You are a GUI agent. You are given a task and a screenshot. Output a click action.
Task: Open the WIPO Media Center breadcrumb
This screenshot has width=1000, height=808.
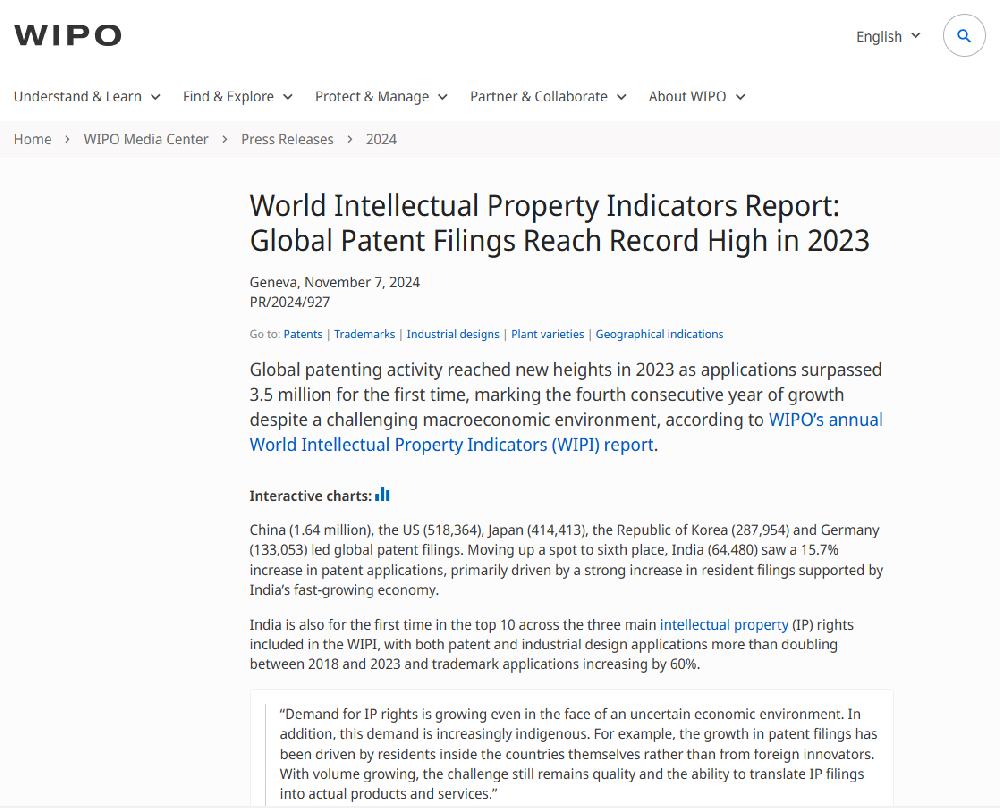tap(145, 139)
